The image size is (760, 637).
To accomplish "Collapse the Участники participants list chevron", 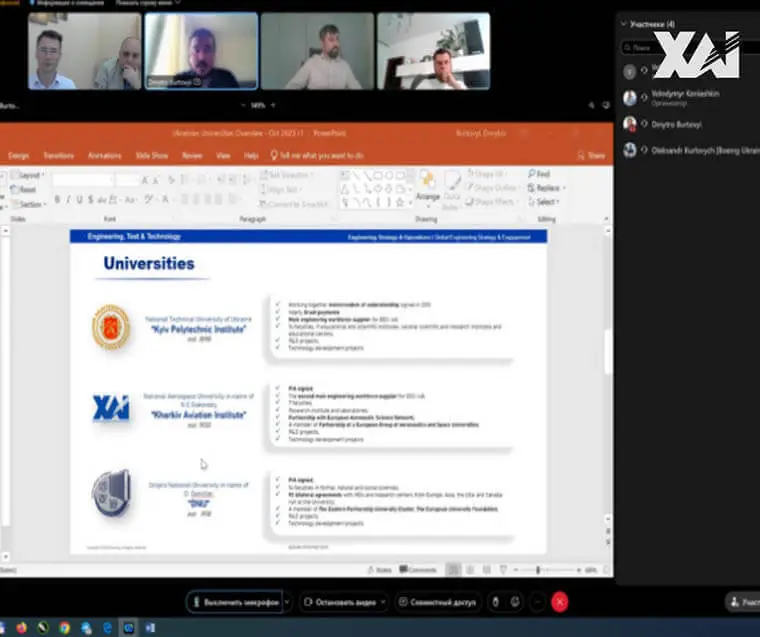I will (x=625, y=24).
